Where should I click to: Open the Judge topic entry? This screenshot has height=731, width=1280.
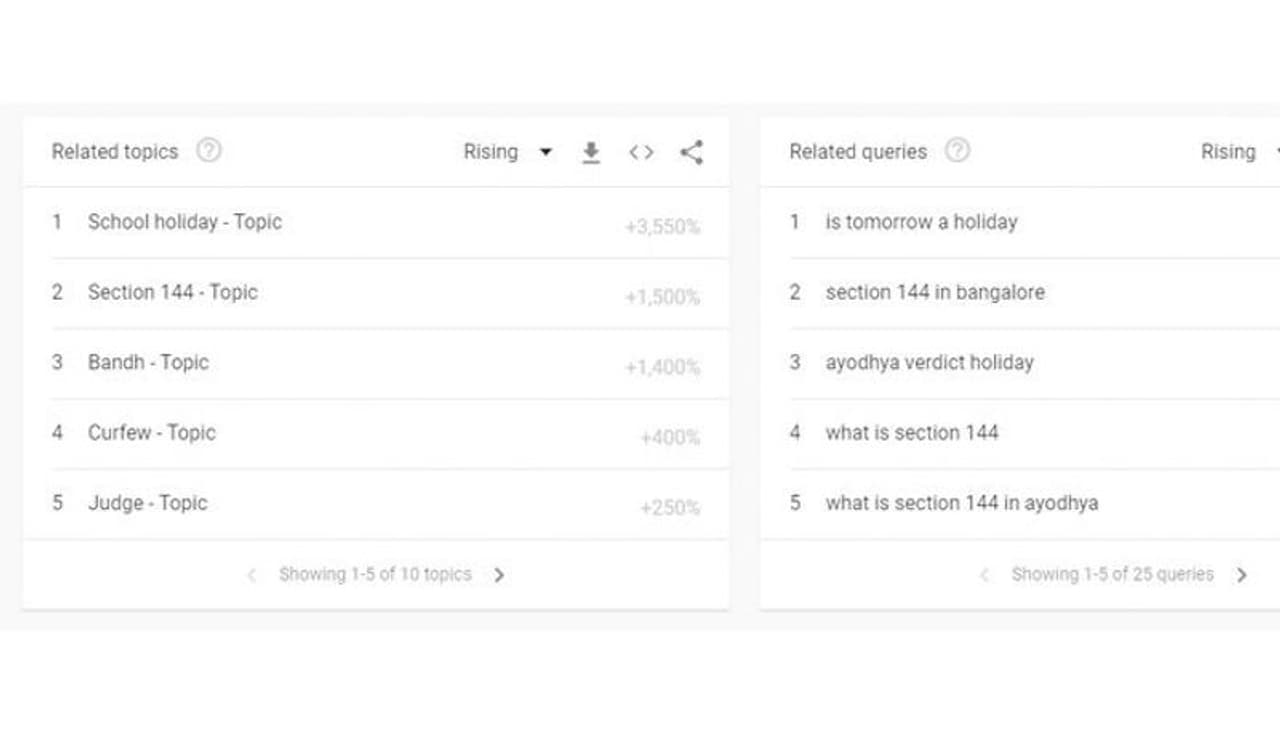(x=148, y=503)
